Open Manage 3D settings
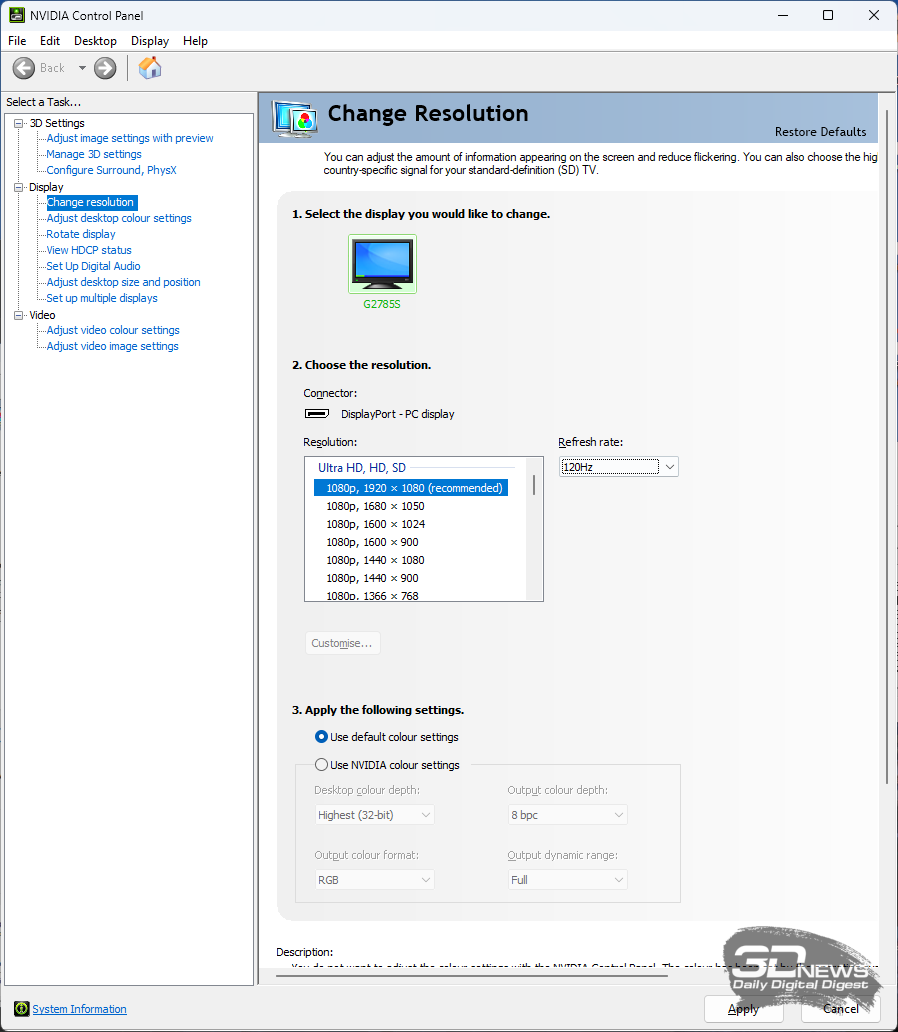This screenshot has height=1032, width=898. tap(94, 154)
